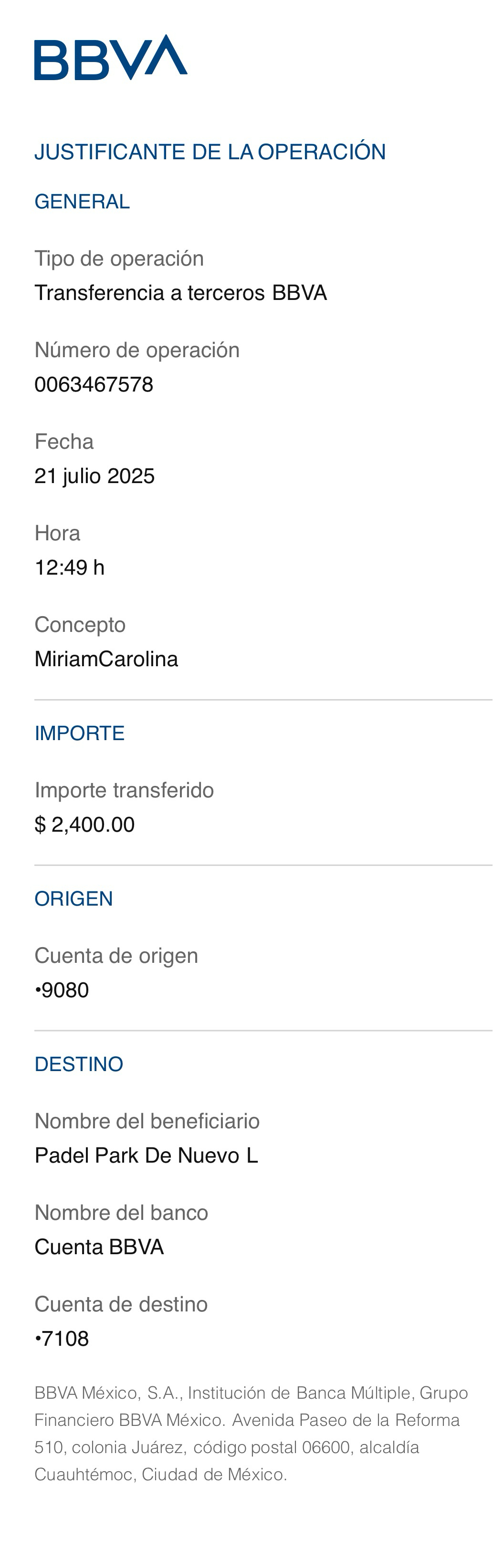The width and height of the screenshot is (504, 1568).
Task: Click the BBVA logo
Action: coord(110,57)
